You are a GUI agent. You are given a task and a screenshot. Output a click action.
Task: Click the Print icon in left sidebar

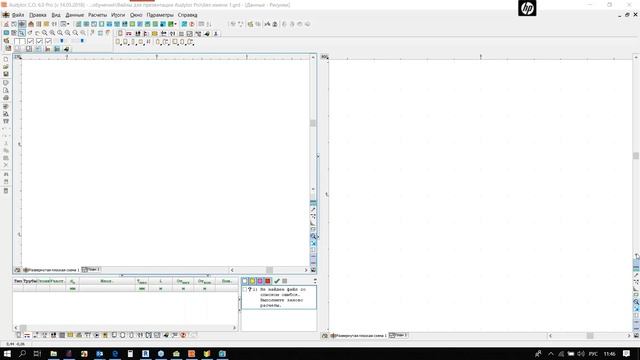pos(6,98)
